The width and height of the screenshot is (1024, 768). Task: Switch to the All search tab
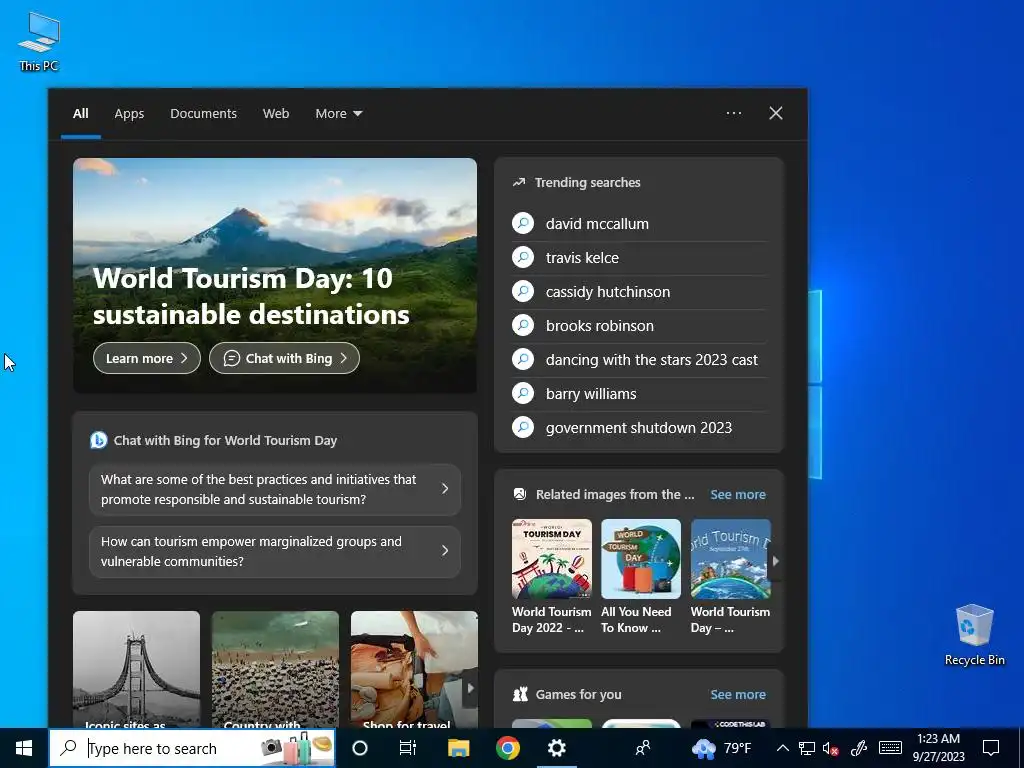[81, 114]
